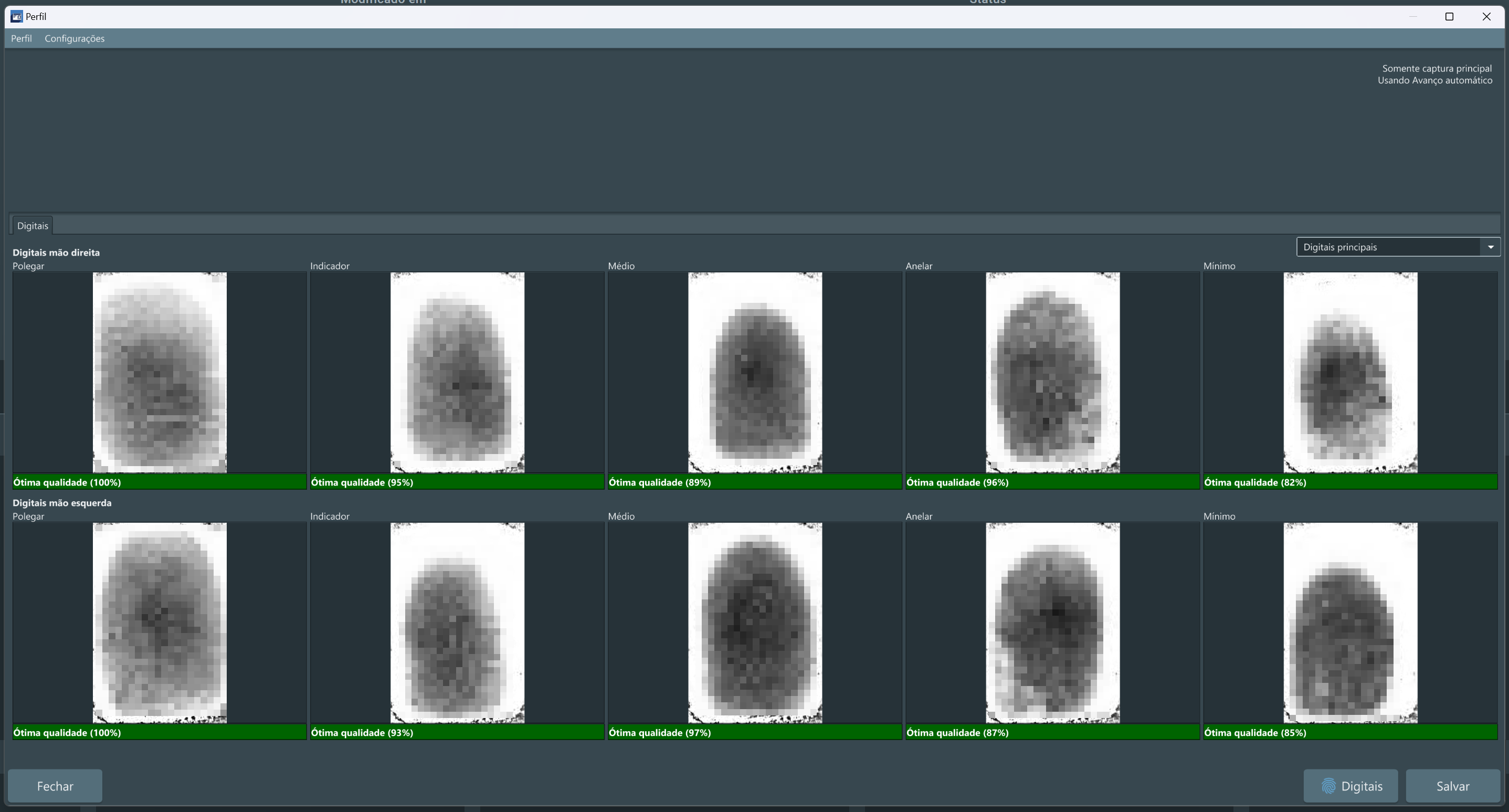Select right hand Indicador fingerprint image
The image size is (1509, 812).
point(457,373)
